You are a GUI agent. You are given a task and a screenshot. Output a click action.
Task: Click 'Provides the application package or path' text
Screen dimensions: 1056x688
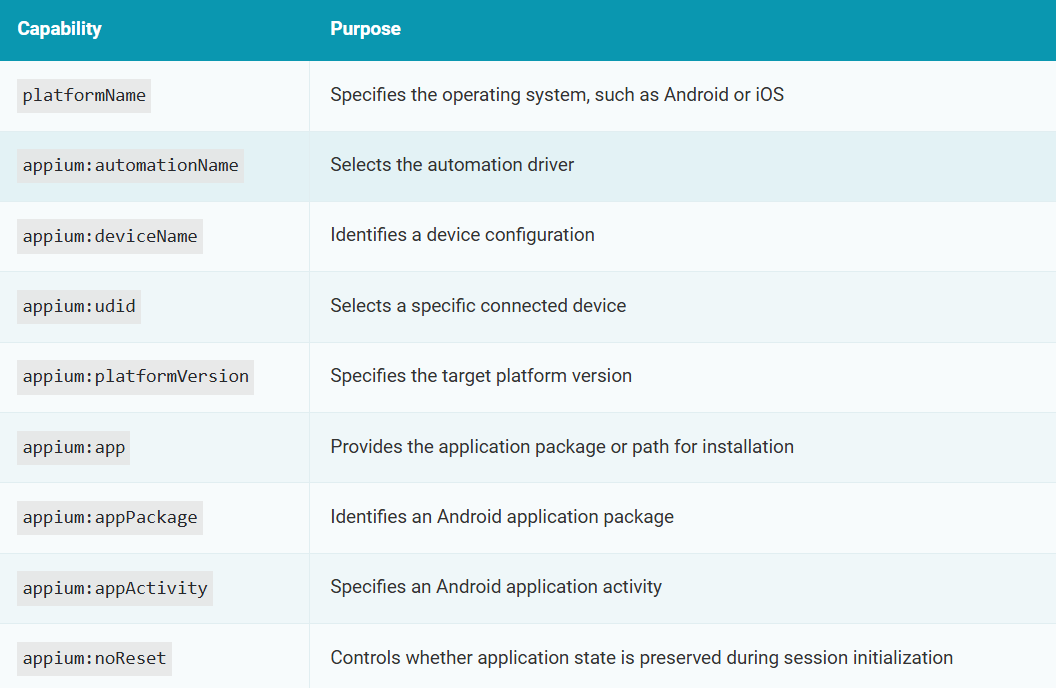(562, 447)
